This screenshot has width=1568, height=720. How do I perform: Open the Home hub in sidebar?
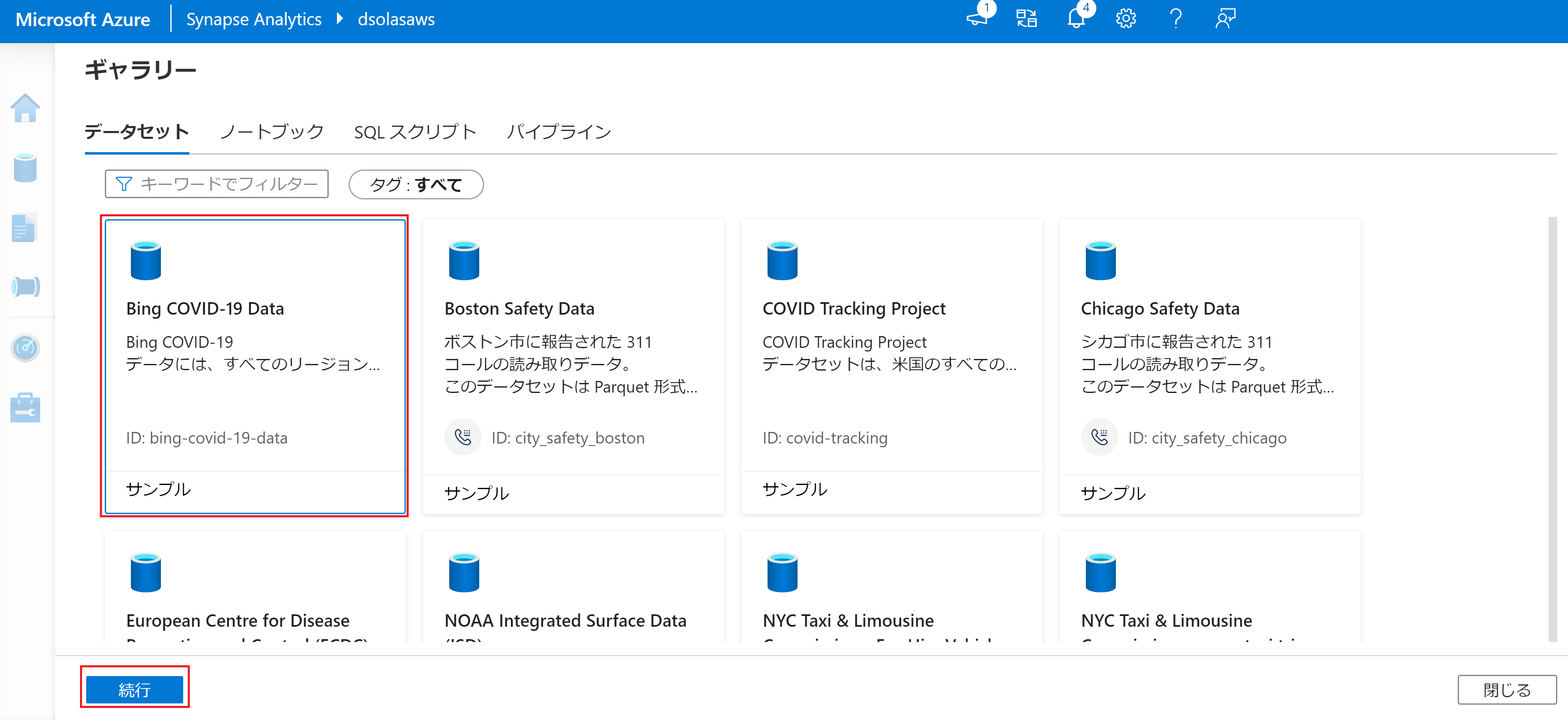(25, 108)
